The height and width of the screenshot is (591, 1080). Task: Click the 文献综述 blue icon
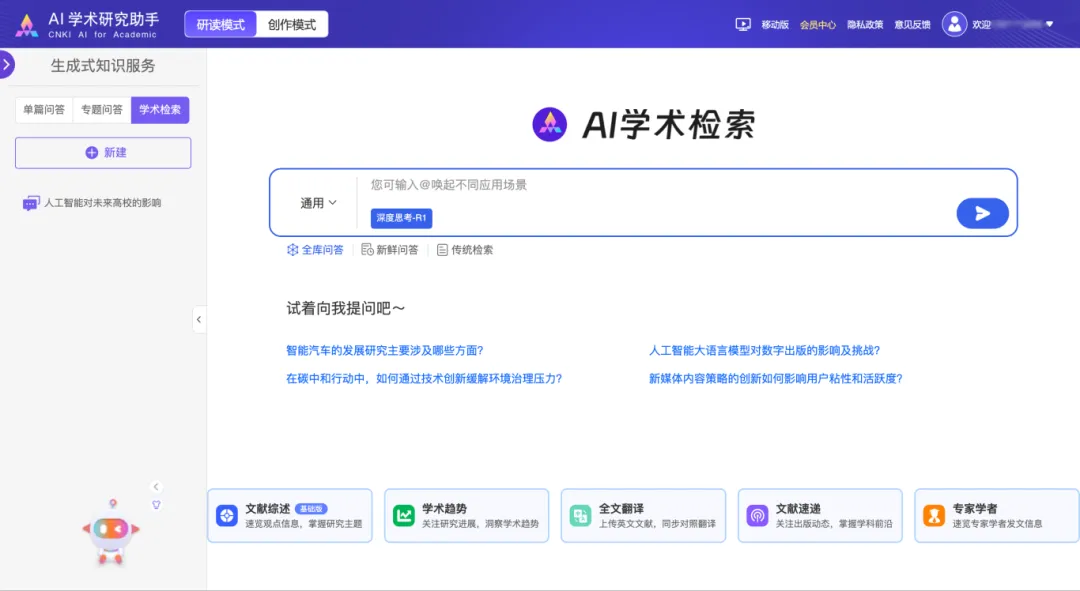tap(227, 515)
